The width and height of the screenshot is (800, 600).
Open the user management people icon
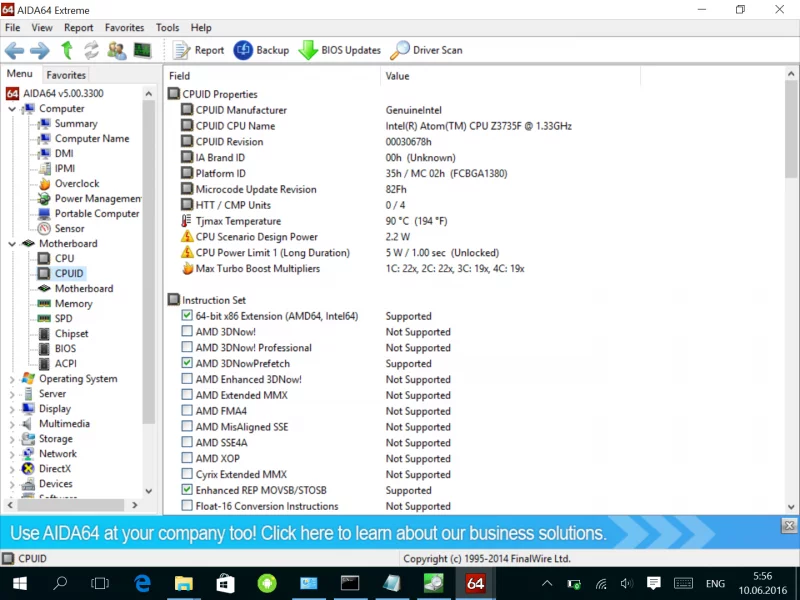[x=117, y=51]
